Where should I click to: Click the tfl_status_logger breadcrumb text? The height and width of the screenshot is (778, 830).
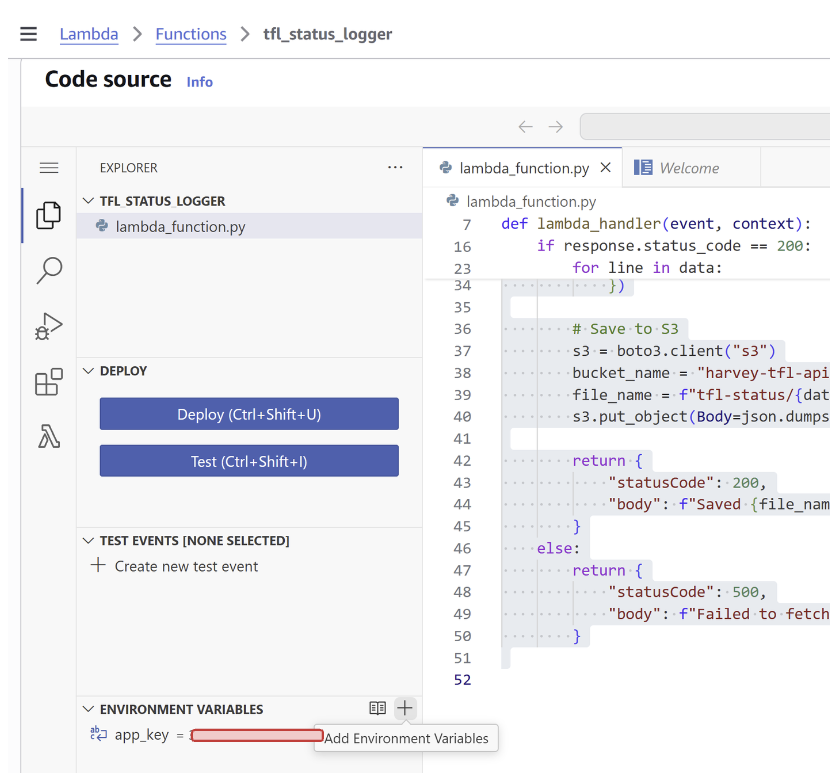[x=328, y=34]
